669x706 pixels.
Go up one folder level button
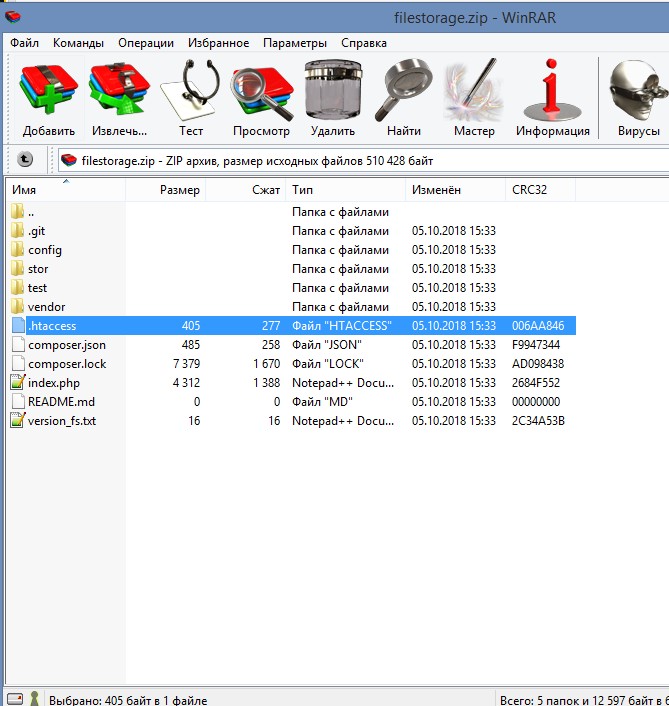coord(25,159)
